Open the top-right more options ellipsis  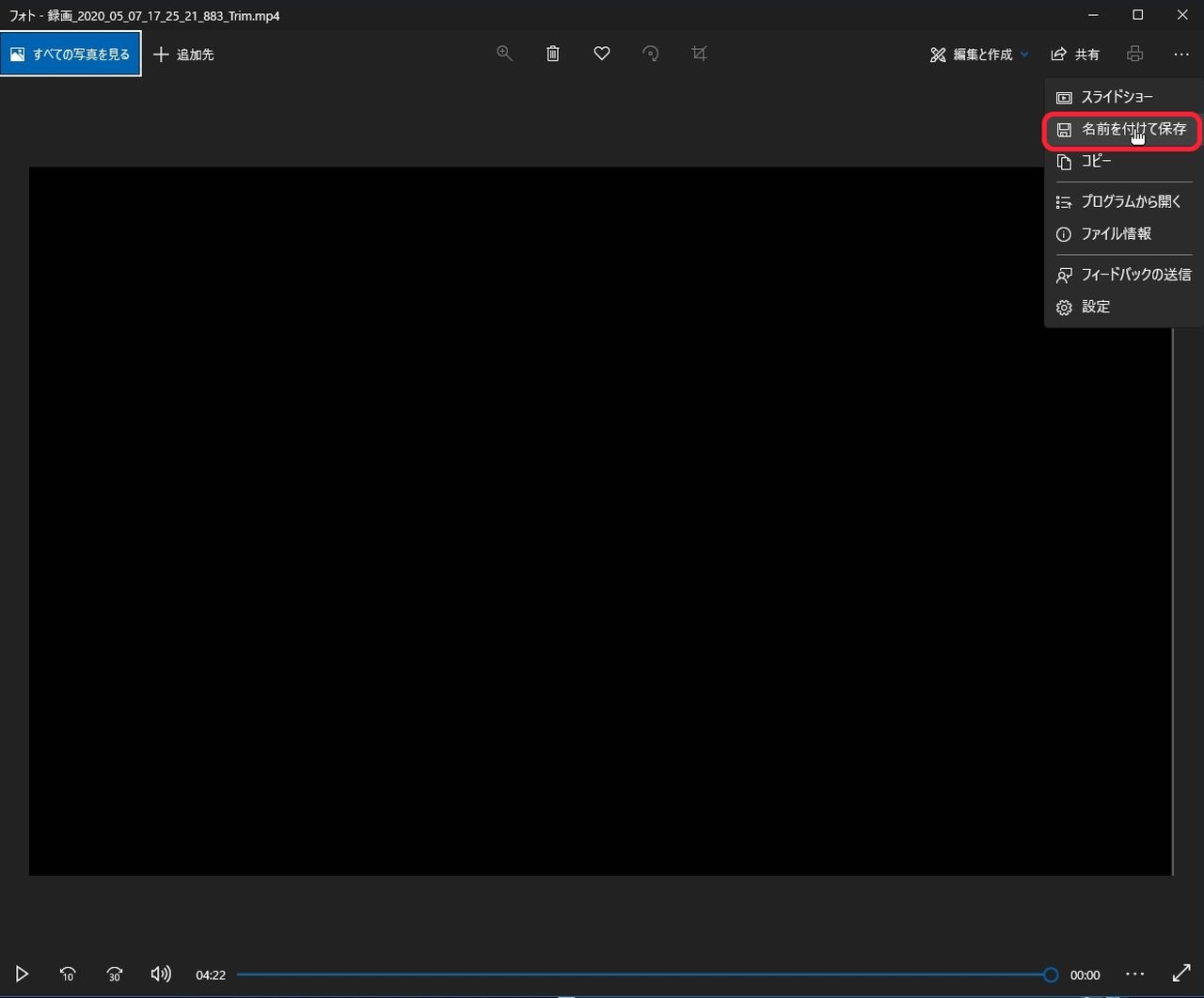click(1181, 55)
